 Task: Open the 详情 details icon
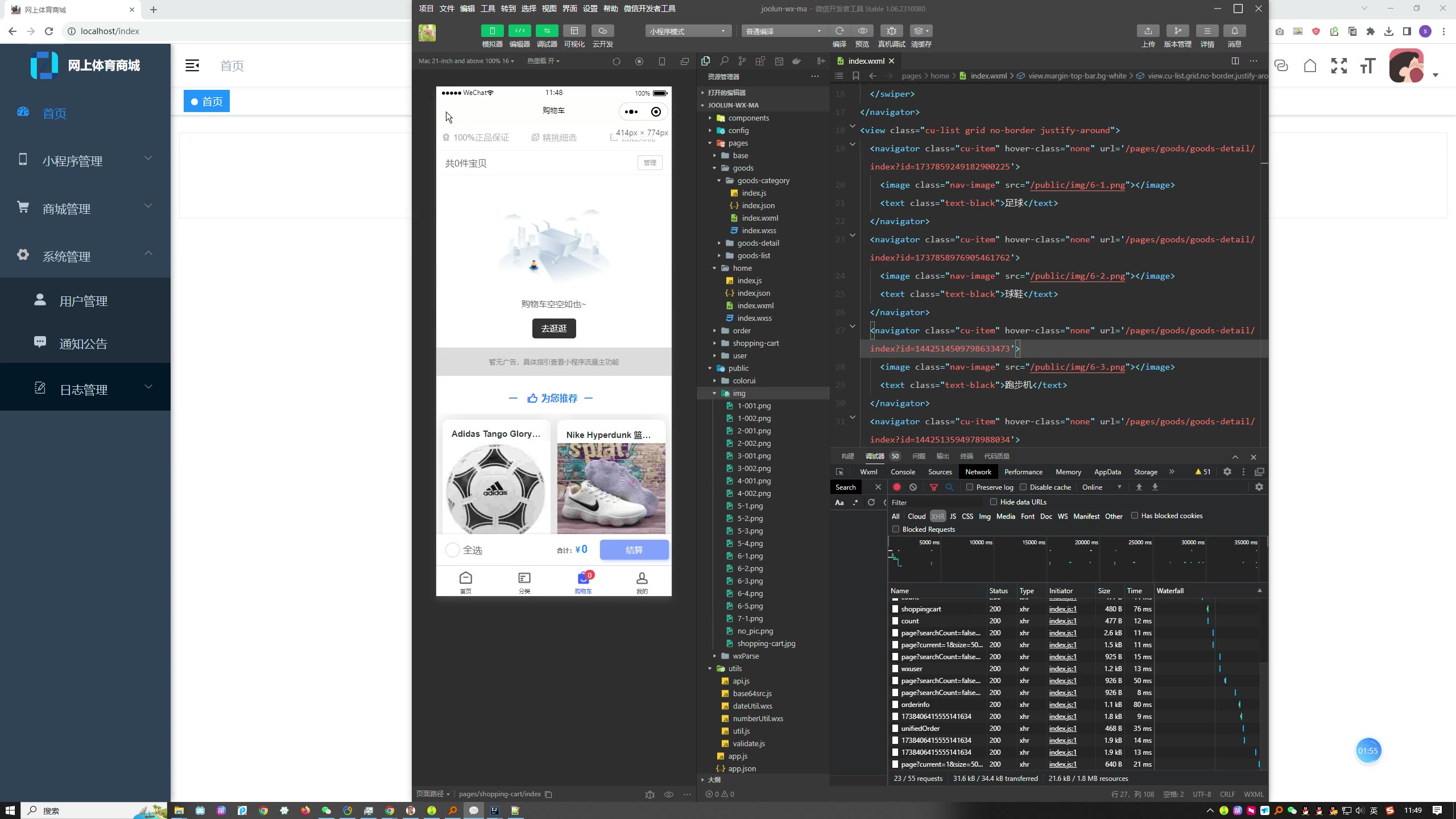pyautogui.click(x=1207, y=31)
